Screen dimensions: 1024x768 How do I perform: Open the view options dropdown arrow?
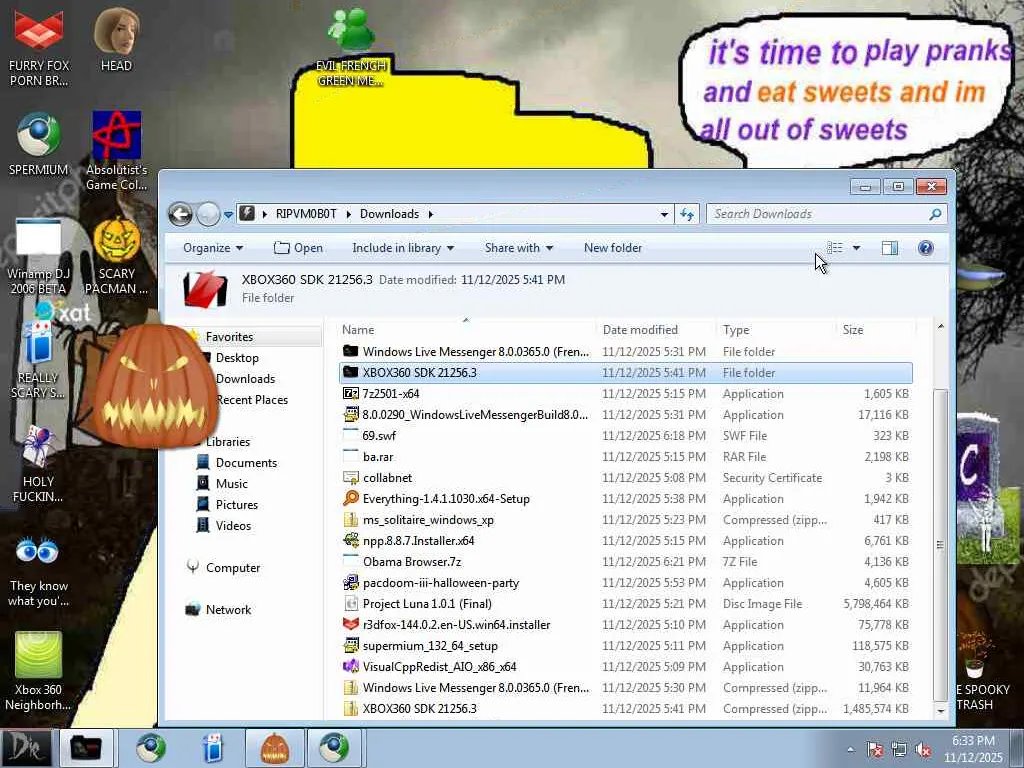pos(856,248)
